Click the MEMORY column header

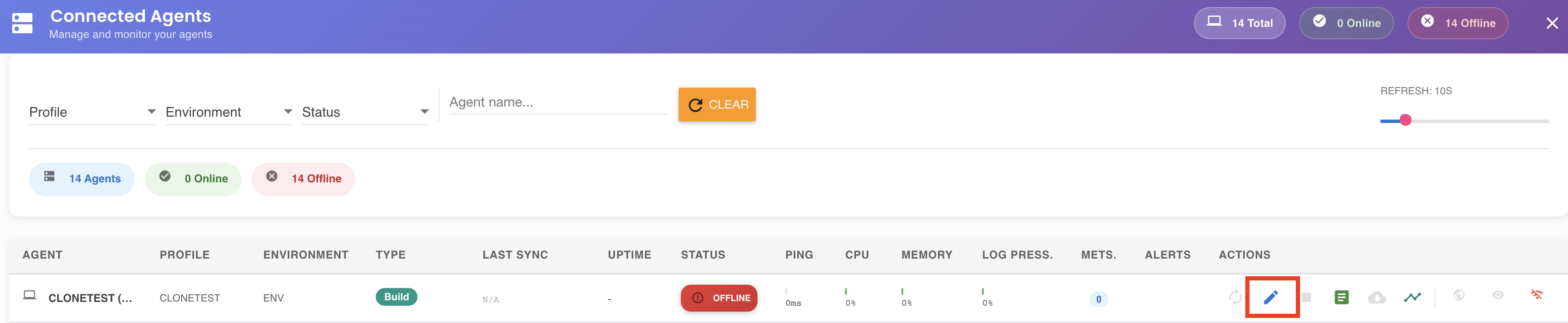tap(926, 255)
